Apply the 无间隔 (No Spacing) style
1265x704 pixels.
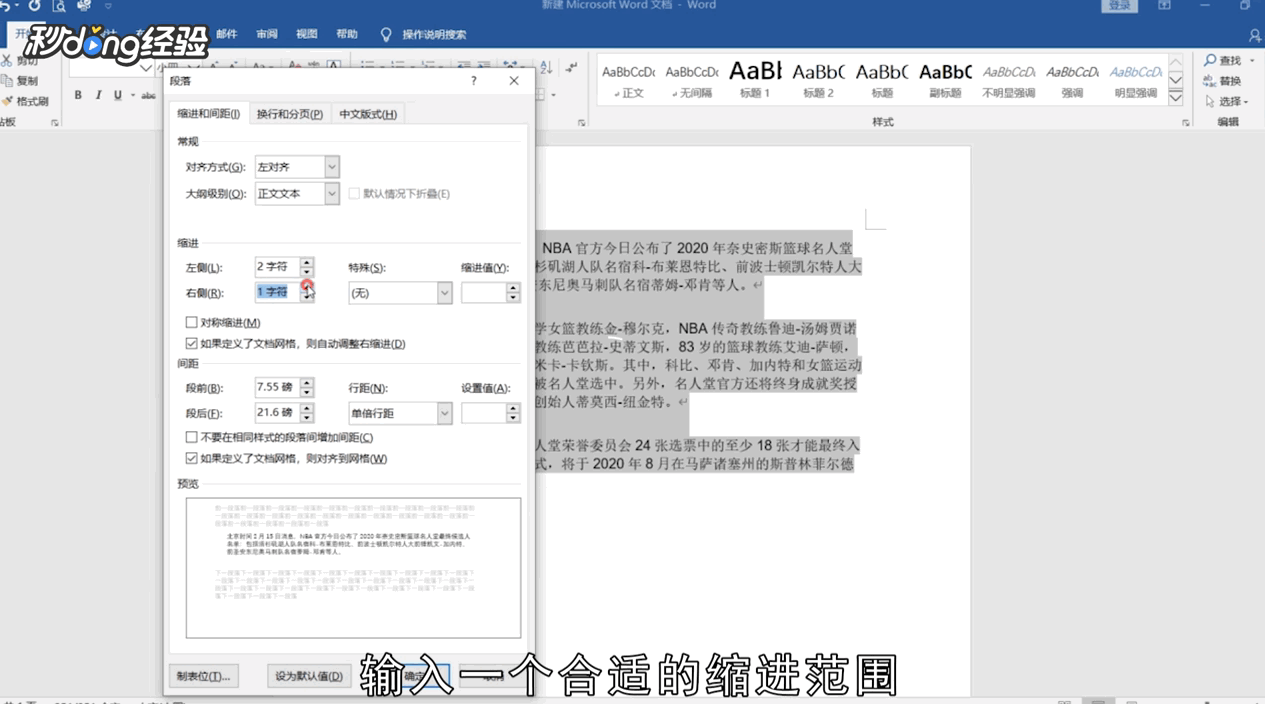click(691, 80)
